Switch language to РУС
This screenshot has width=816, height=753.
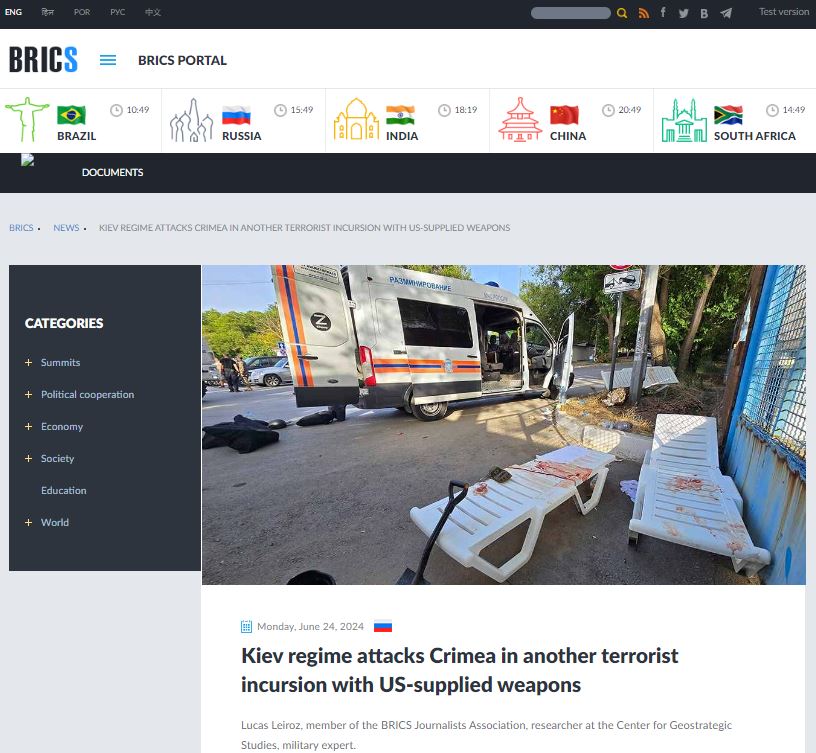pyautogui.click(x=117, y=12)
